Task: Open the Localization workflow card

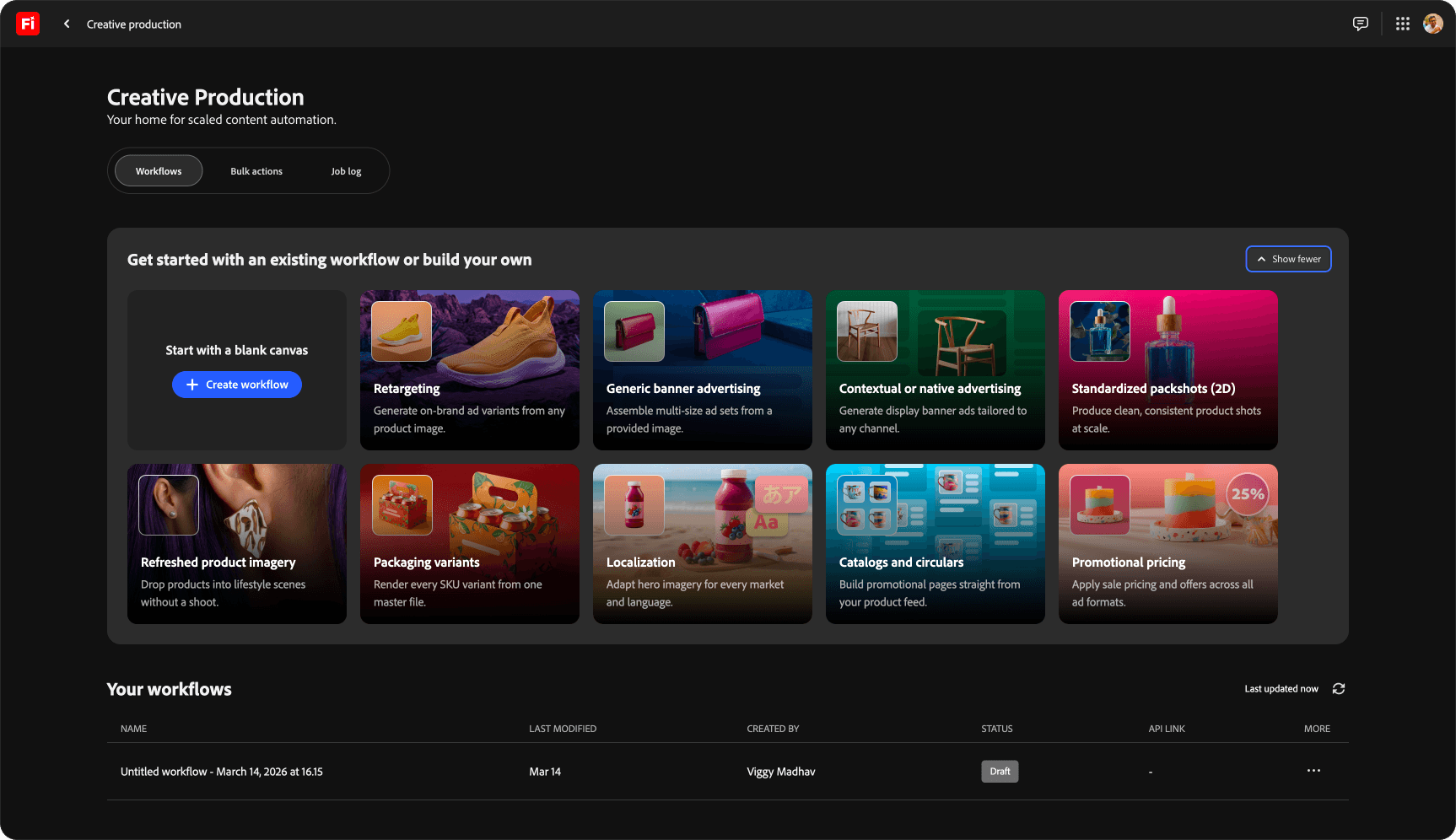Action: pos(703,544)
